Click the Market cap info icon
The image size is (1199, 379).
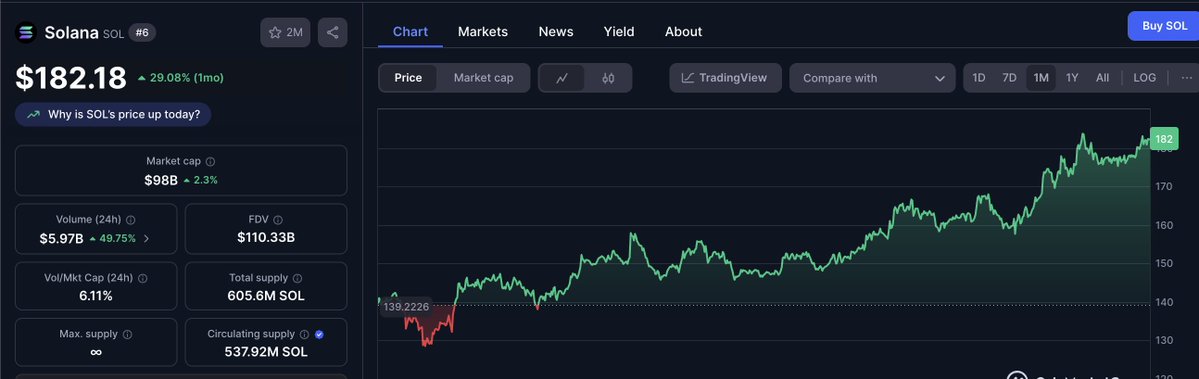click(x=210, y=162)
